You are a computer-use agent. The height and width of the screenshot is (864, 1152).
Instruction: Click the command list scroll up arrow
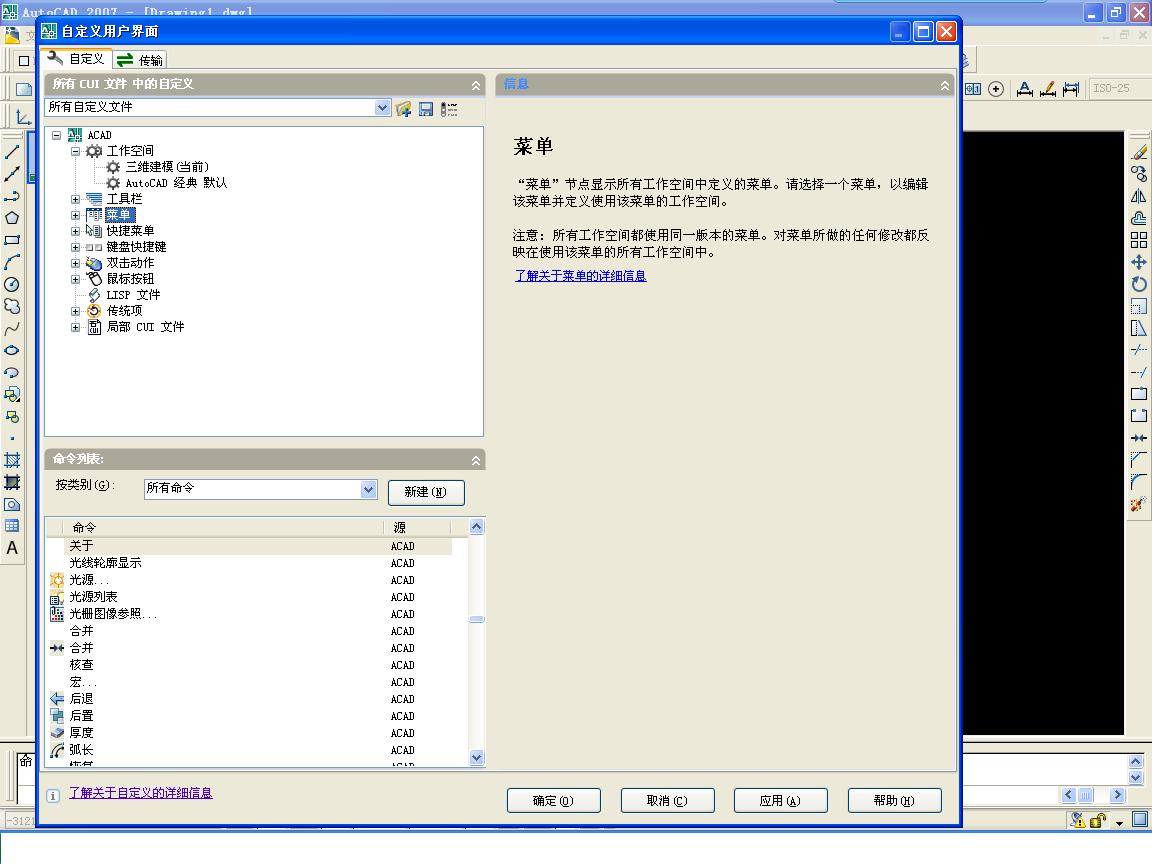[477, 527]
